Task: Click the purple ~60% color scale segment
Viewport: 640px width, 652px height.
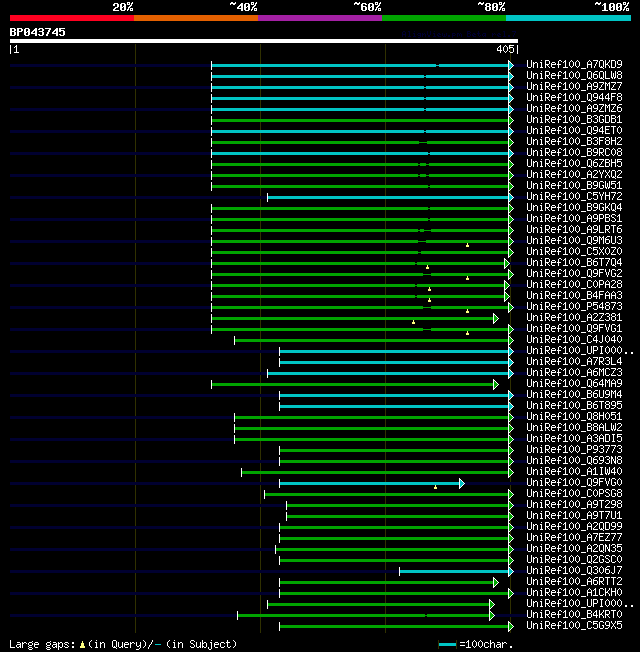Action: [x=320, y=18]
